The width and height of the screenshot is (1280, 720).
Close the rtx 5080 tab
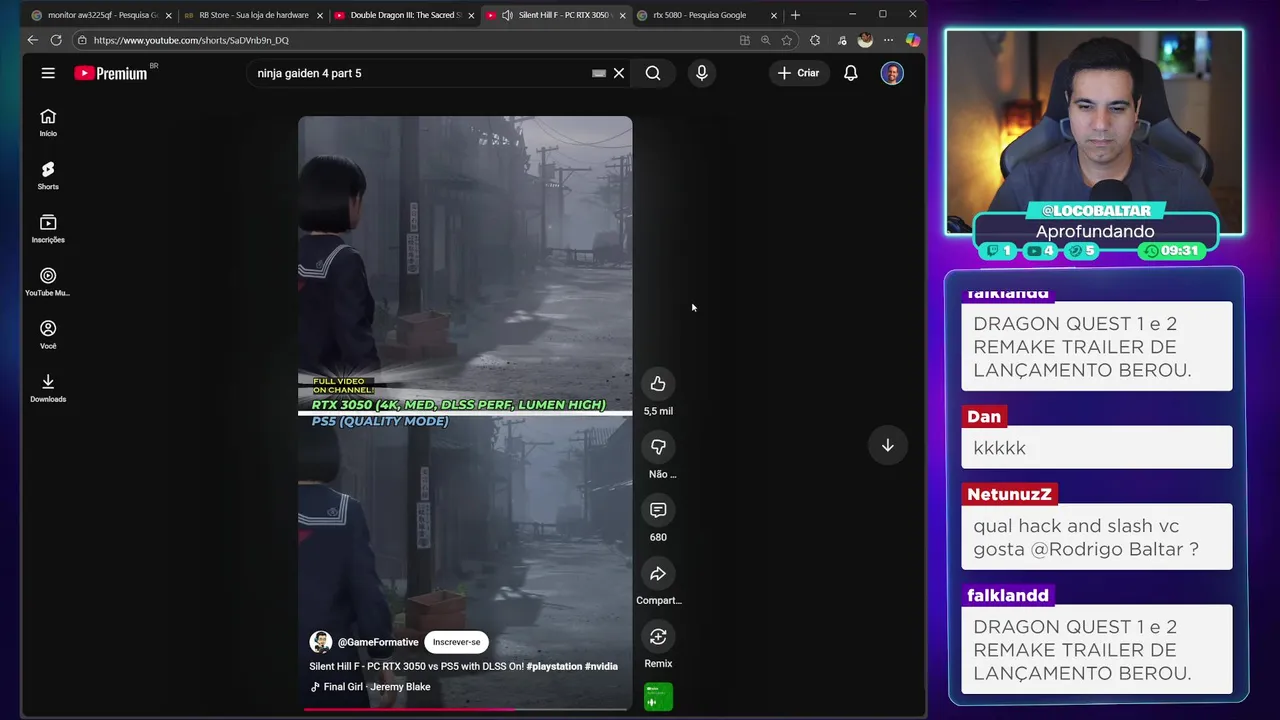773,15
